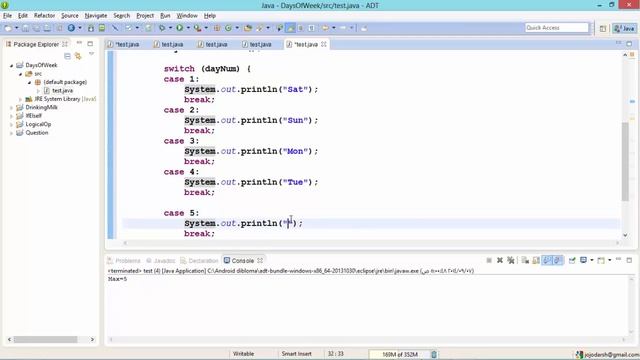Viewport: 640px width, 360px height.
Task: Click the Save All toolbar icon
Action: point(36,28)
